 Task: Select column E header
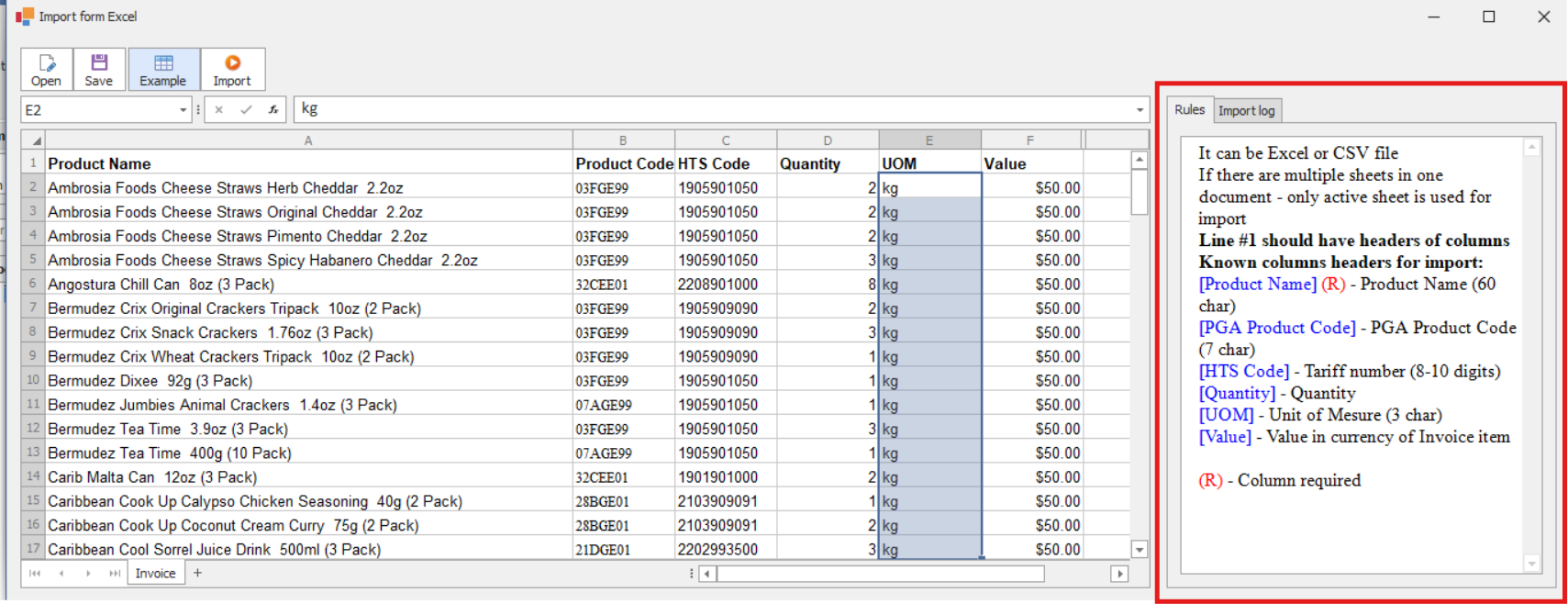click(x=929, y=140)
